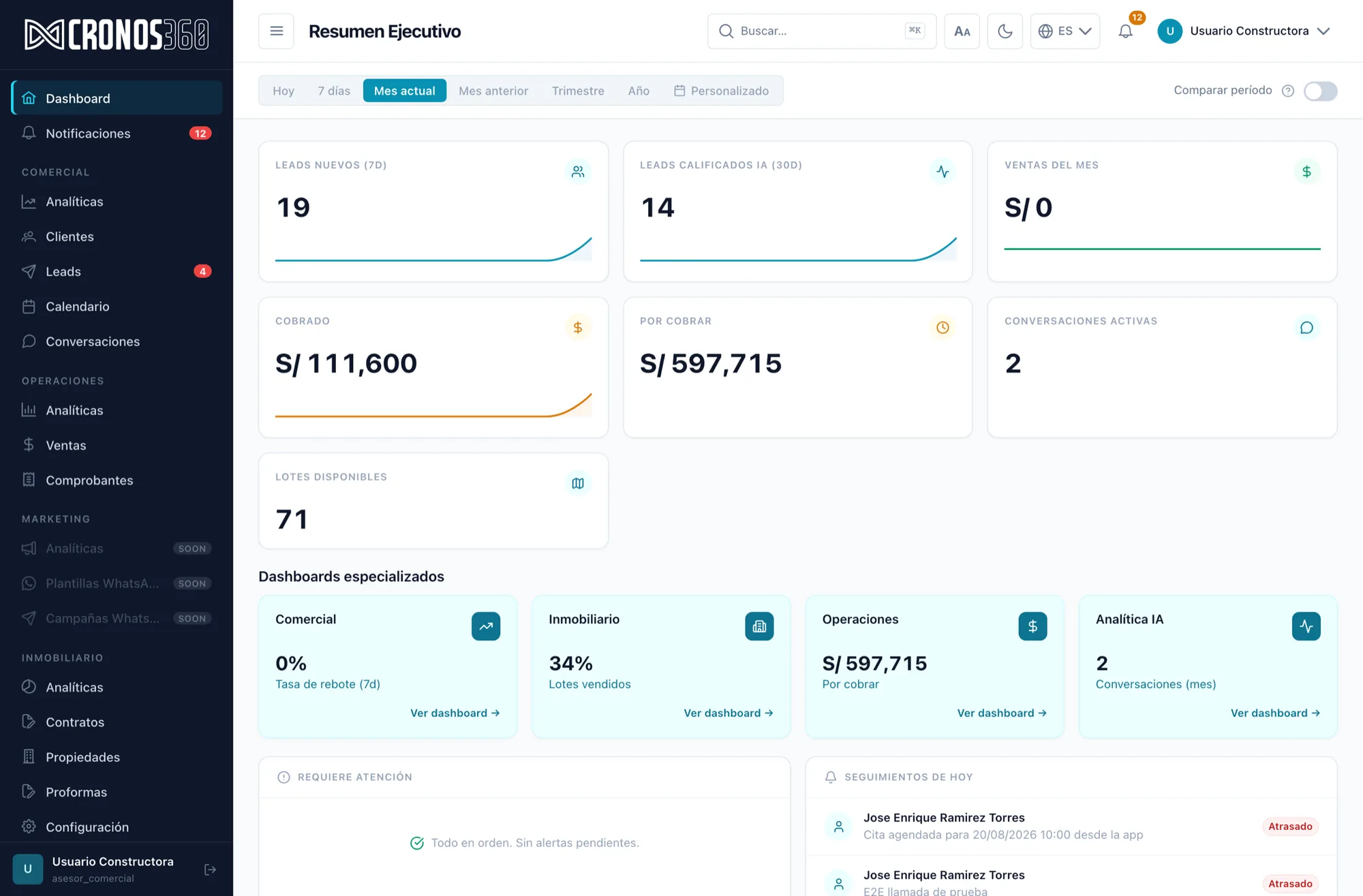Open Leads in the sidebar
The width and height of the screenshot is (1363, 896).
point(117,271)
